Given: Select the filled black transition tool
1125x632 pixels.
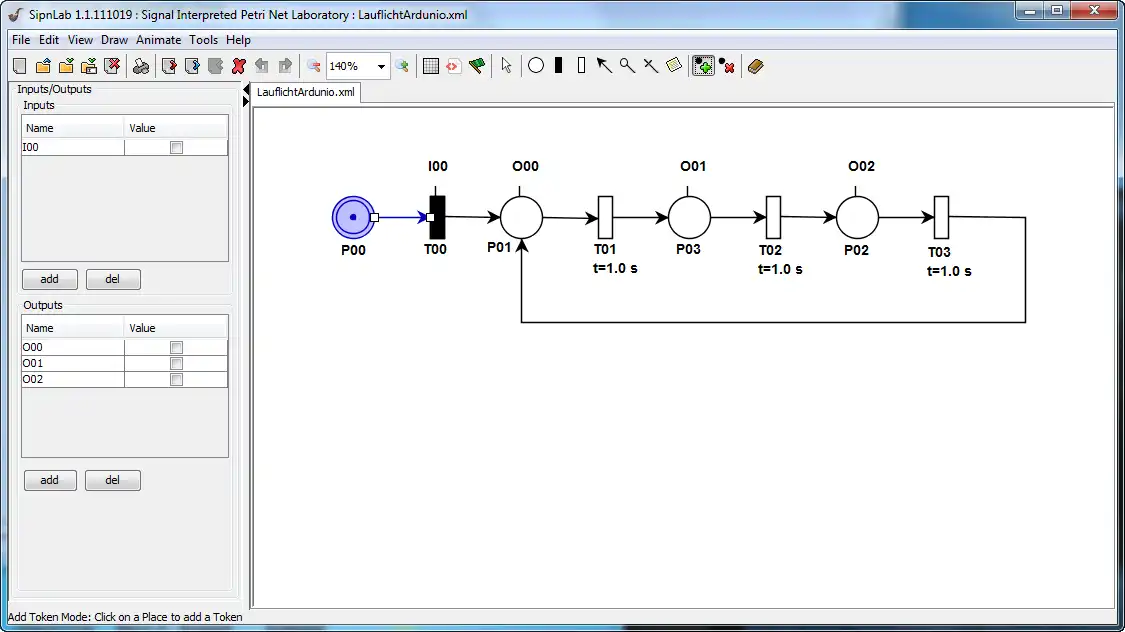Looking at the screenshot, I should [x=559, y=66].
